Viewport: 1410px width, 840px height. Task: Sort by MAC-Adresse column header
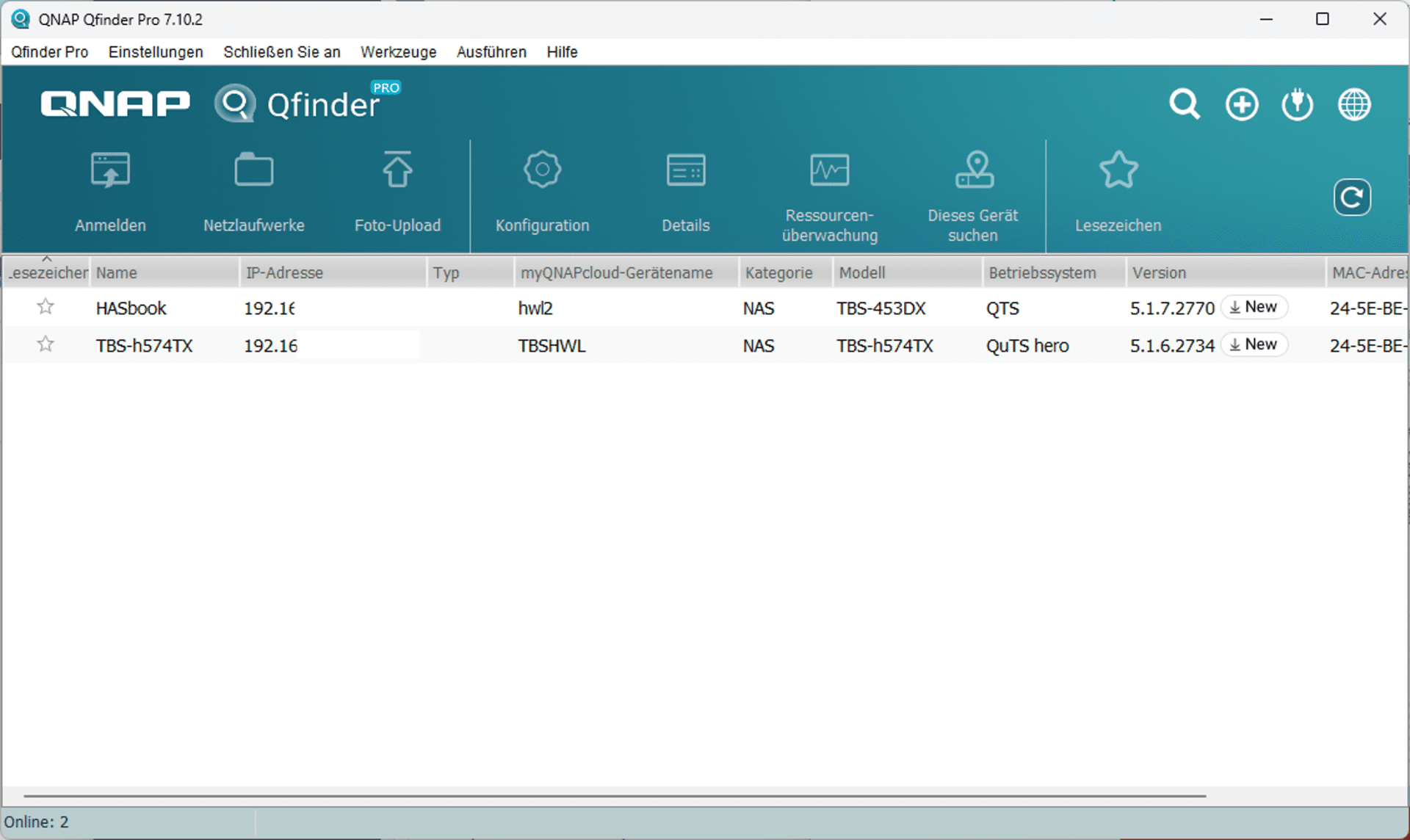tap(1368, 272)
